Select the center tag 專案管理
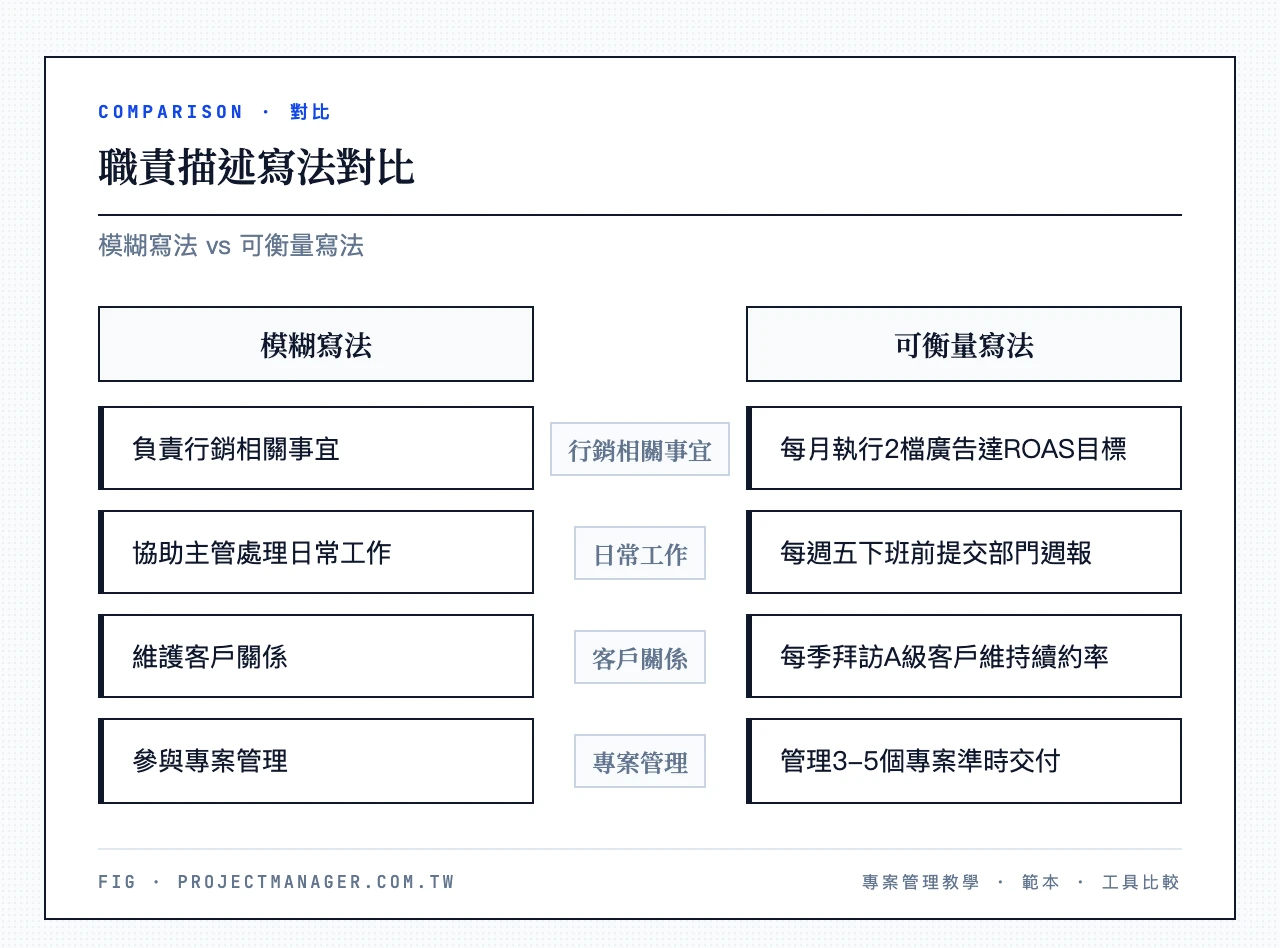The height and width of the screenshot is (948, 1280). pos(640,761)
